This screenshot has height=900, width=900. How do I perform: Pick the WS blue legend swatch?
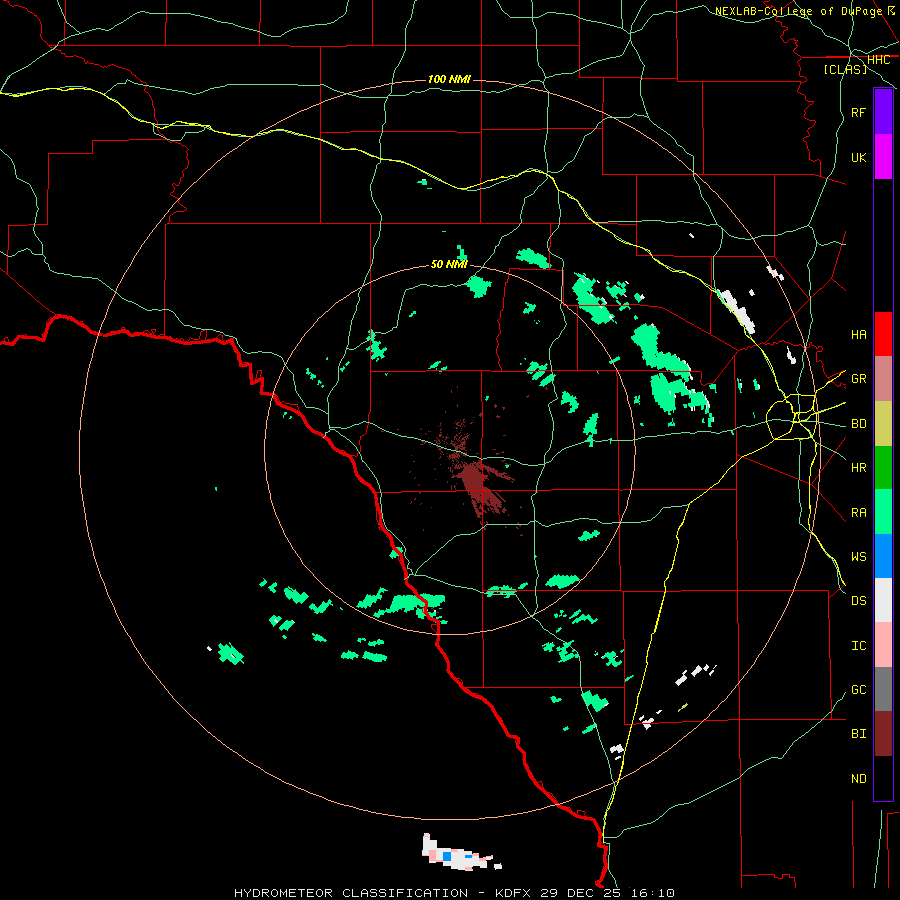[x=883, y=556]
